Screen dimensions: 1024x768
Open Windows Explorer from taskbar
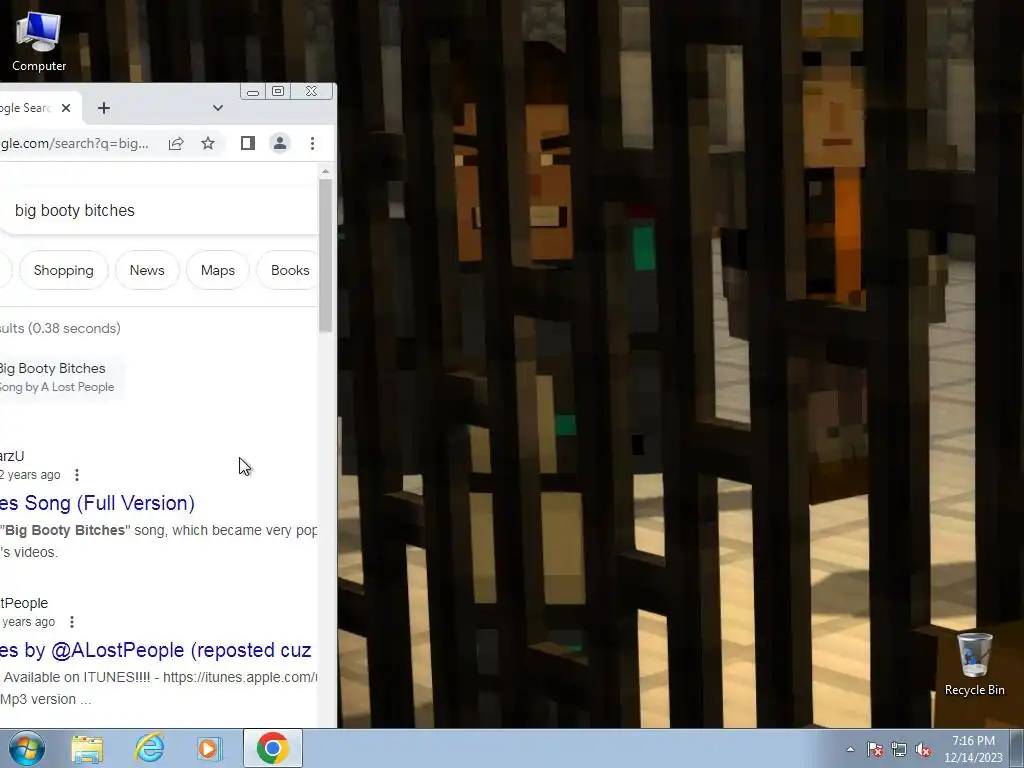point(87,748)
